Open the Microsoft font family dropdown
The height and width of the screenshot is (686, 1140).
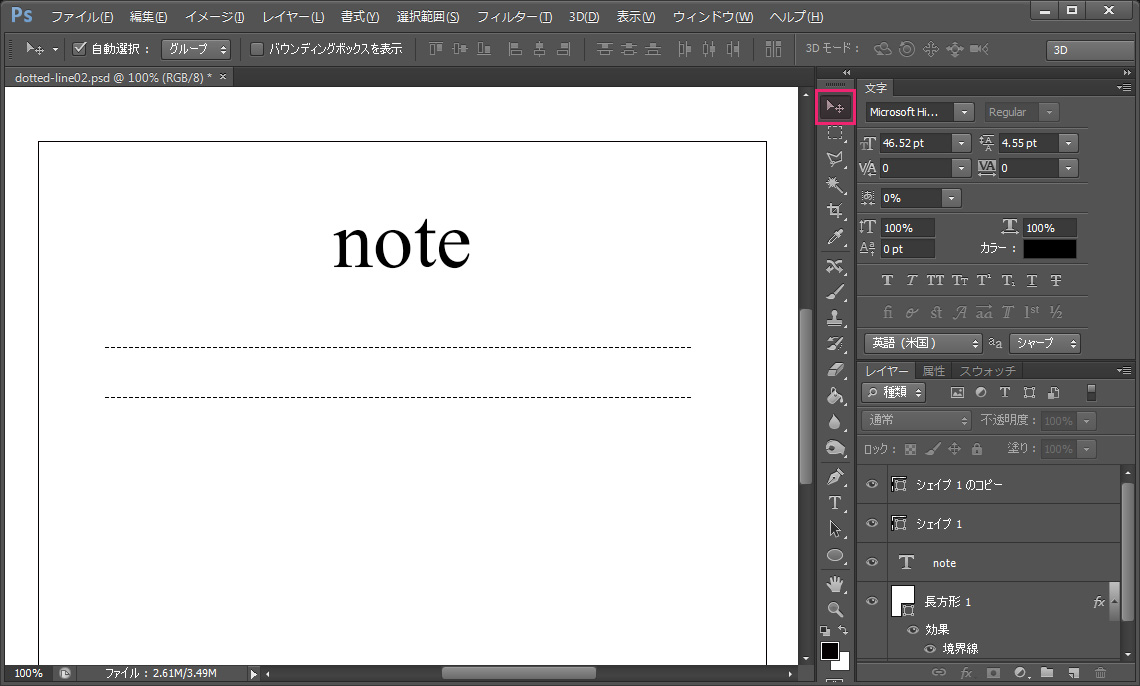point(919,112)
